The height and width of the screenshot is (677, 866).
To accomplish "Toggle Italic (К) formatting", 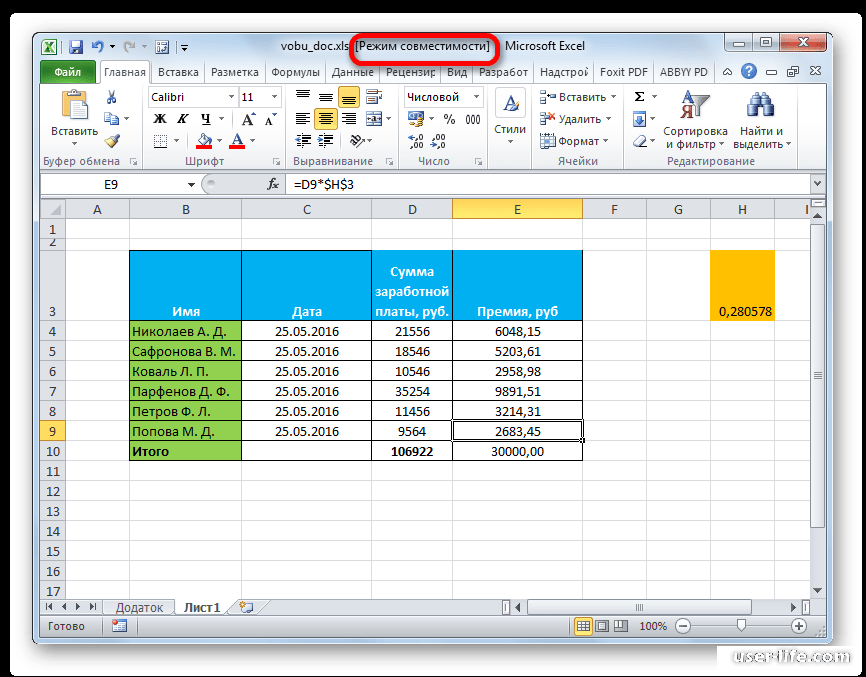I will (x=183, y=119).
